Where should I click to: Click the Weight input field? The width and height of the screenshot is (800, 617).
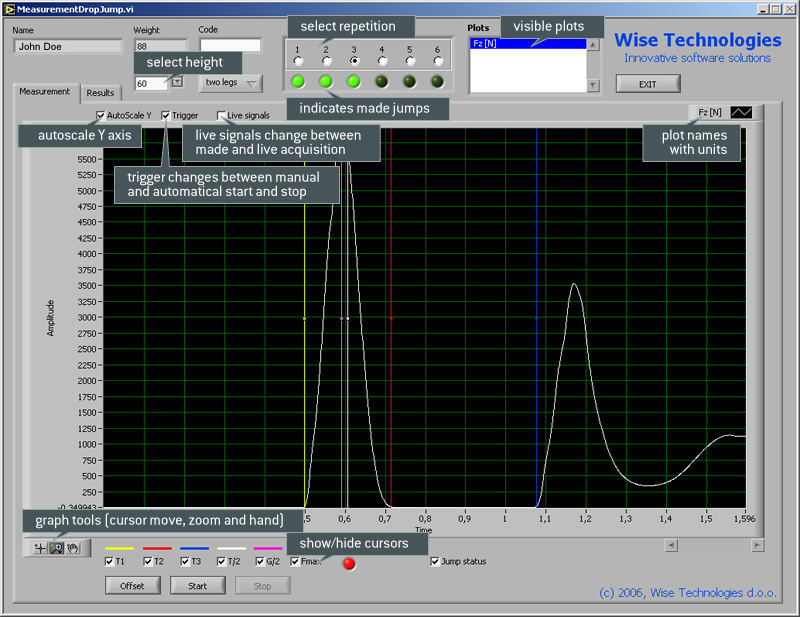(161, 46)
